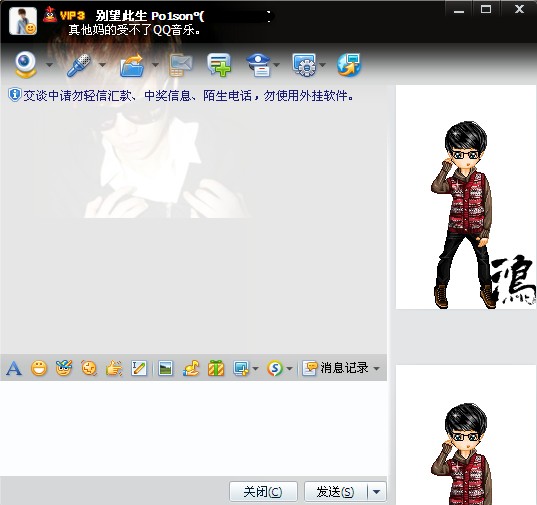Open send options arrow beside 发送

[x=376, y=492]
